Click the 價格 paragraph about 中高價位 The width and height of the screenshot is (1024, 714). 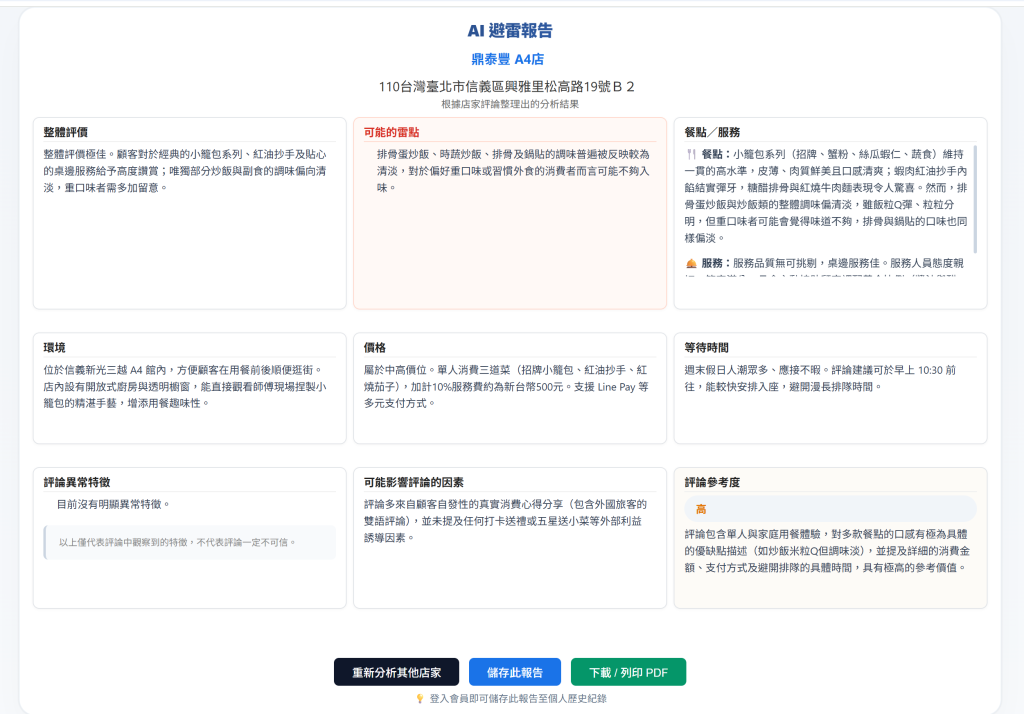coord(506,387)
